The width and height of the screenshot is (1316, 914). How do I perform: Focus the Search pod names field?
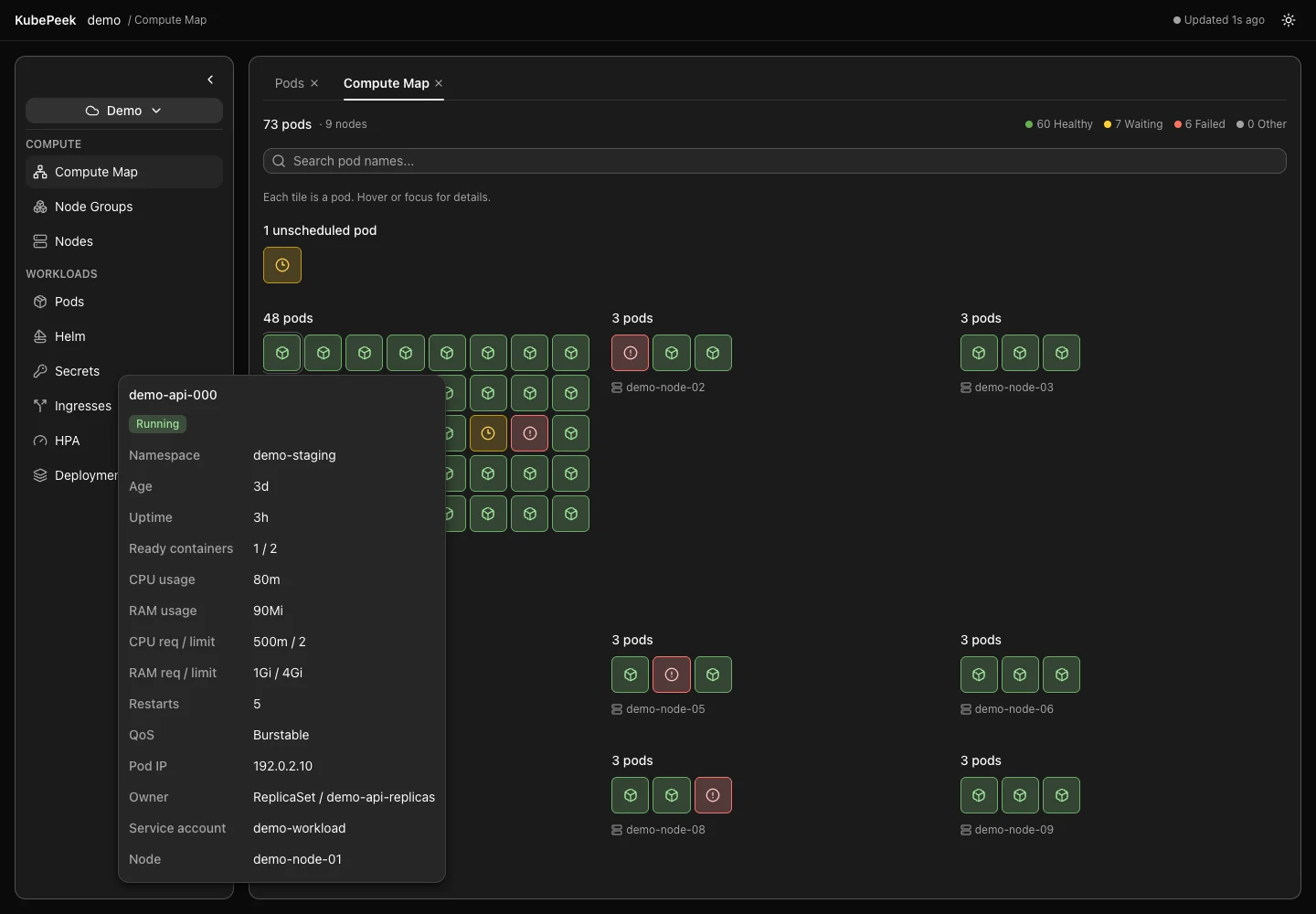775,161
